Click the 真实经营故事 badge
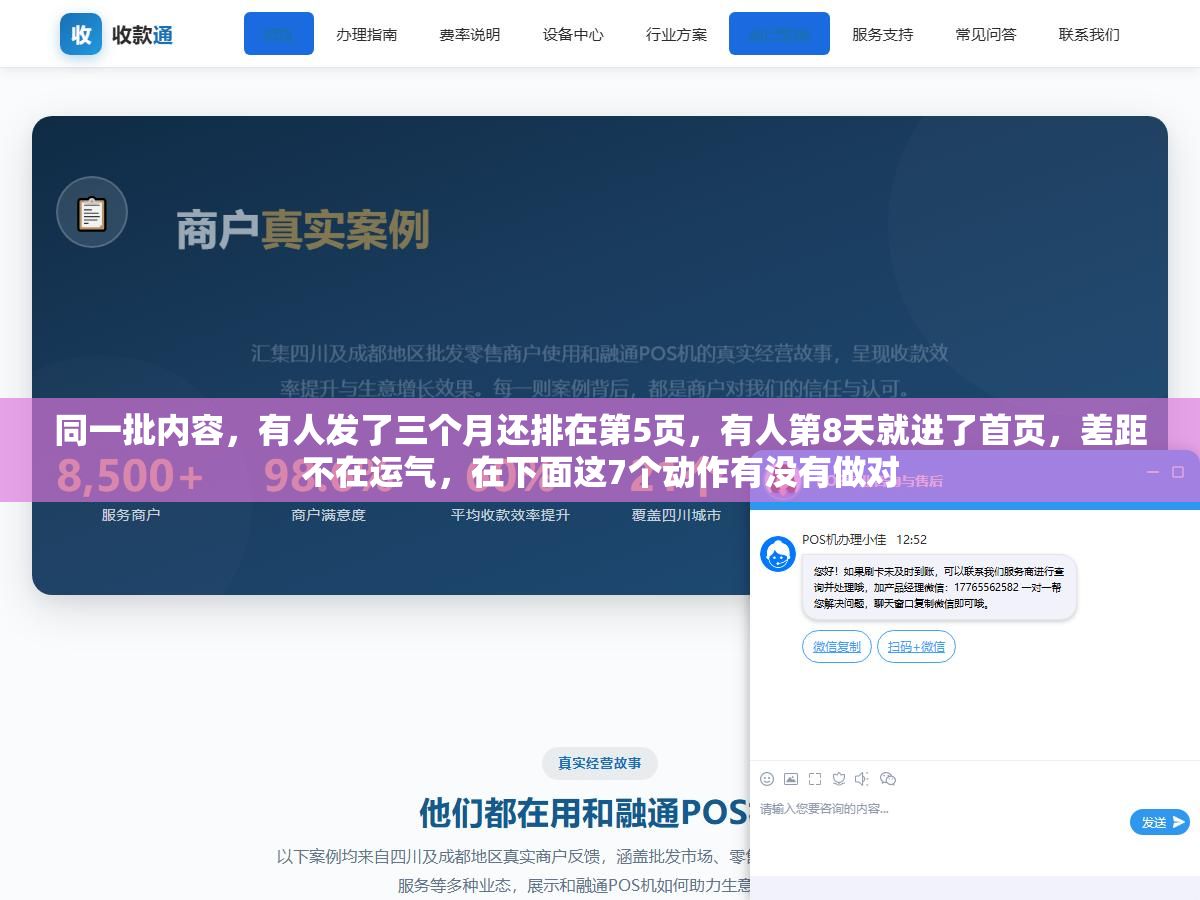Image resolution: width=1200 pixels, height=900 pixels. pyautogui.click(x=600, y=763)
